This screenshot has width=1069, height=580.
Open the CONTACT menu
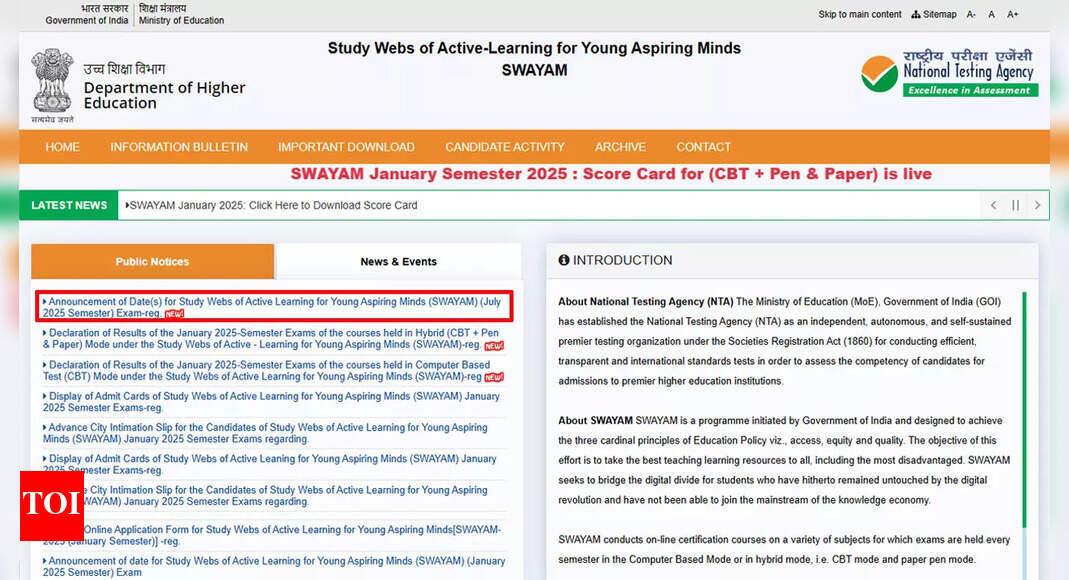tap(704, 147)
